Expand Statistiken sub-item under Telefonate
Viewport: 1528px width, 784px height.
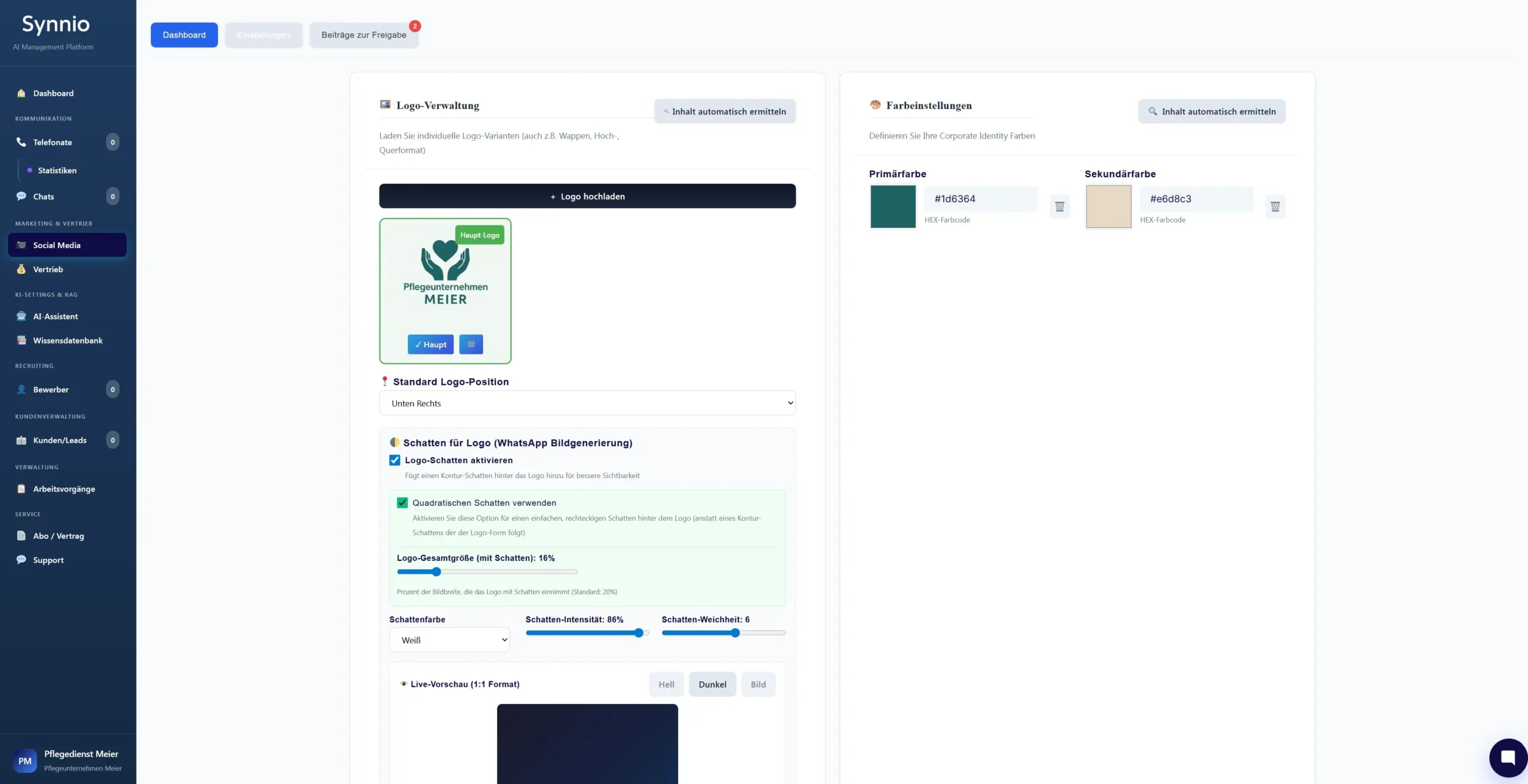tap(57, 171)
